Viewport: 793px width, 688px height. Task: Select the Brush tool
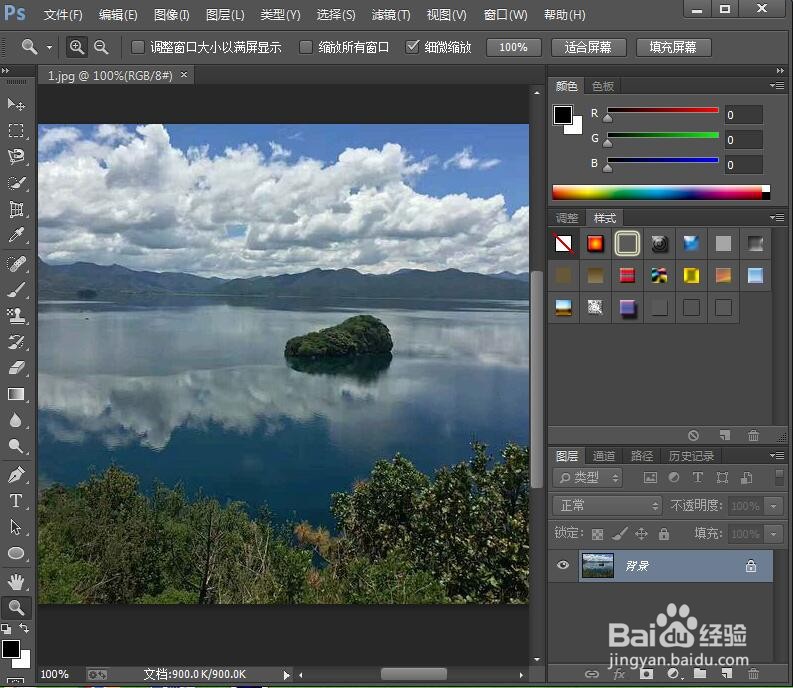(16, 290)
